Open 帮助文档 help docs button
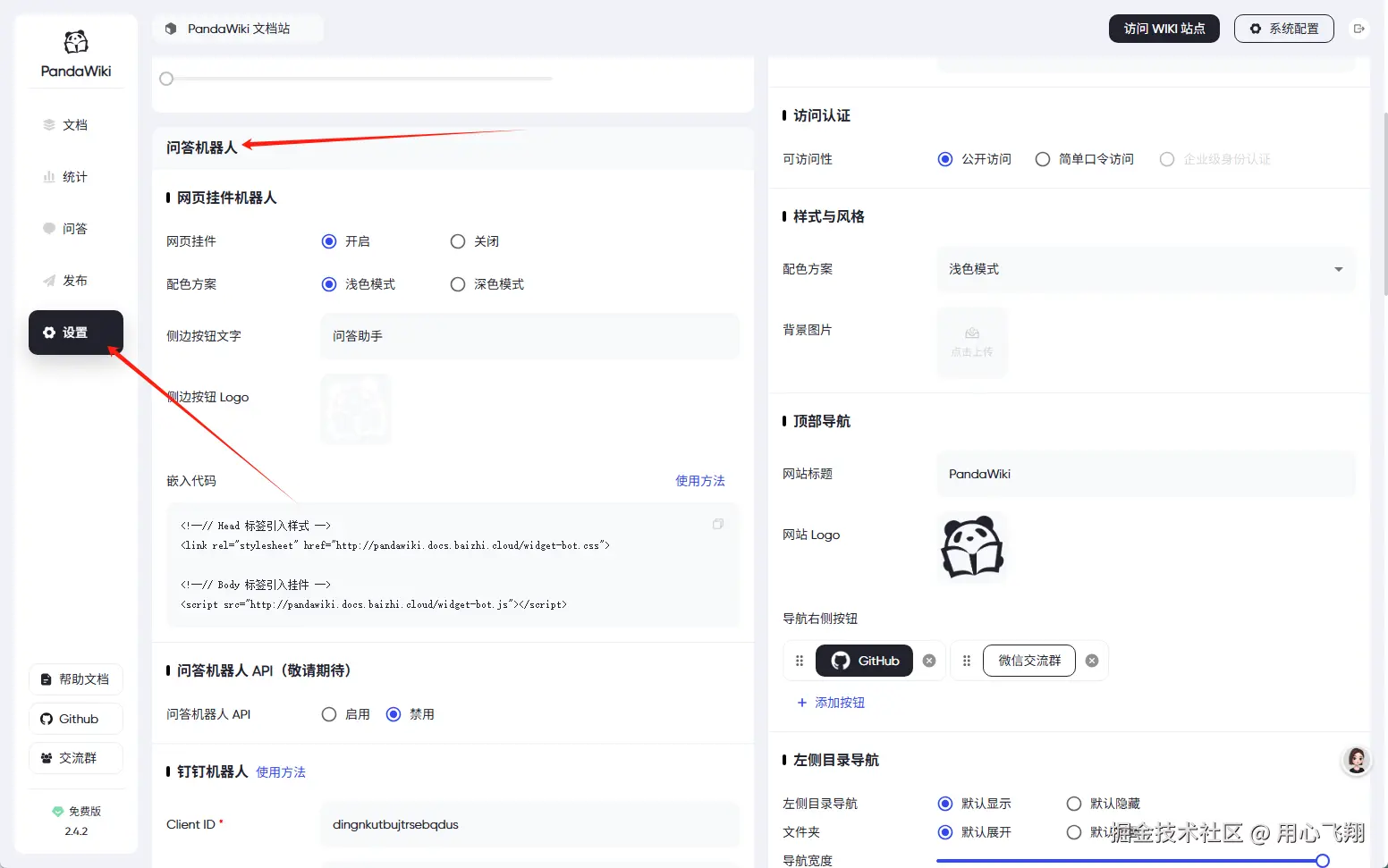Image resolution: width=1388 pixels, height=868 pixels. pos(76,679)
